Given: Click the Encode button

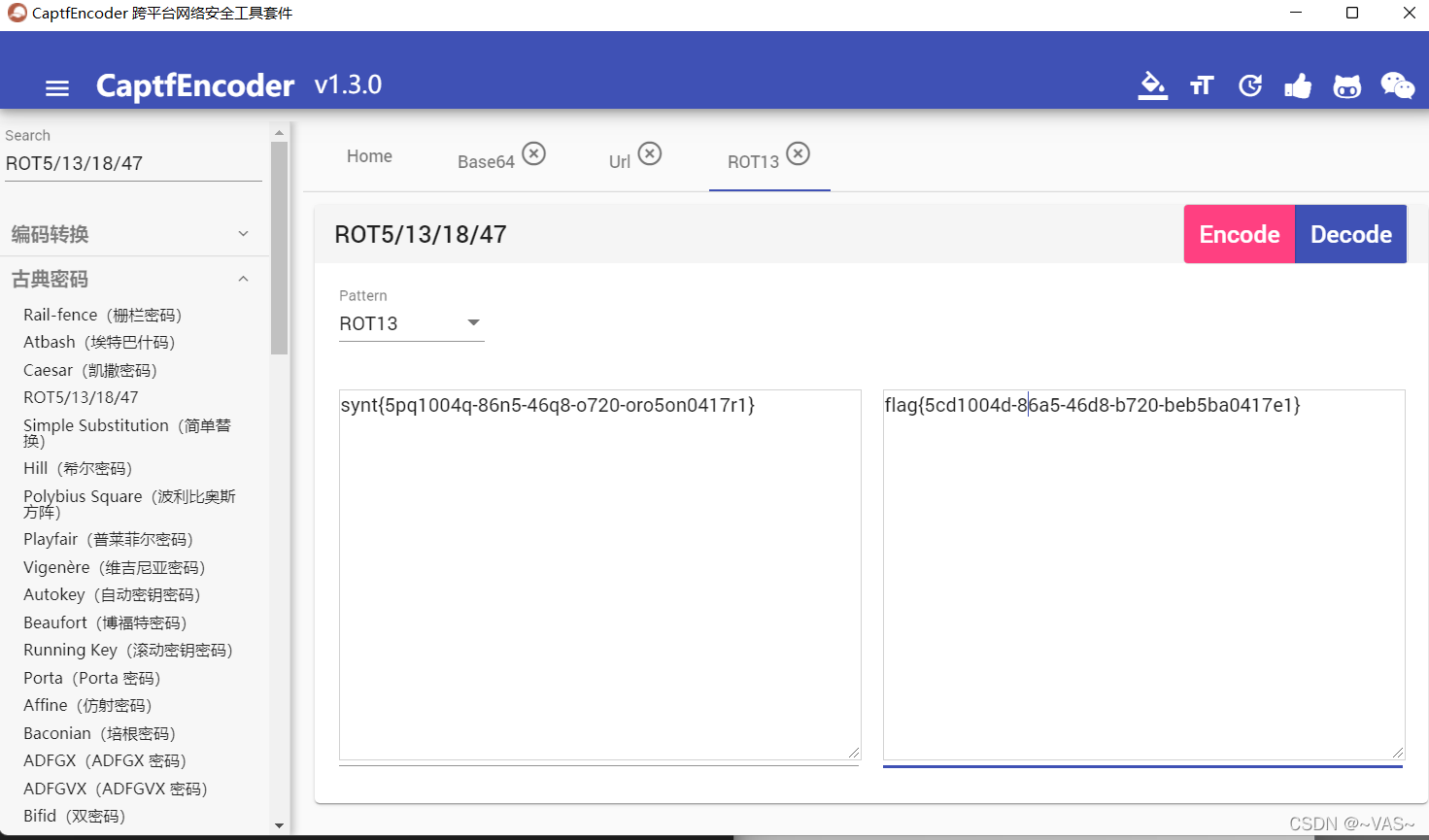Looking at the screenshot, I should coord(1240,234).
